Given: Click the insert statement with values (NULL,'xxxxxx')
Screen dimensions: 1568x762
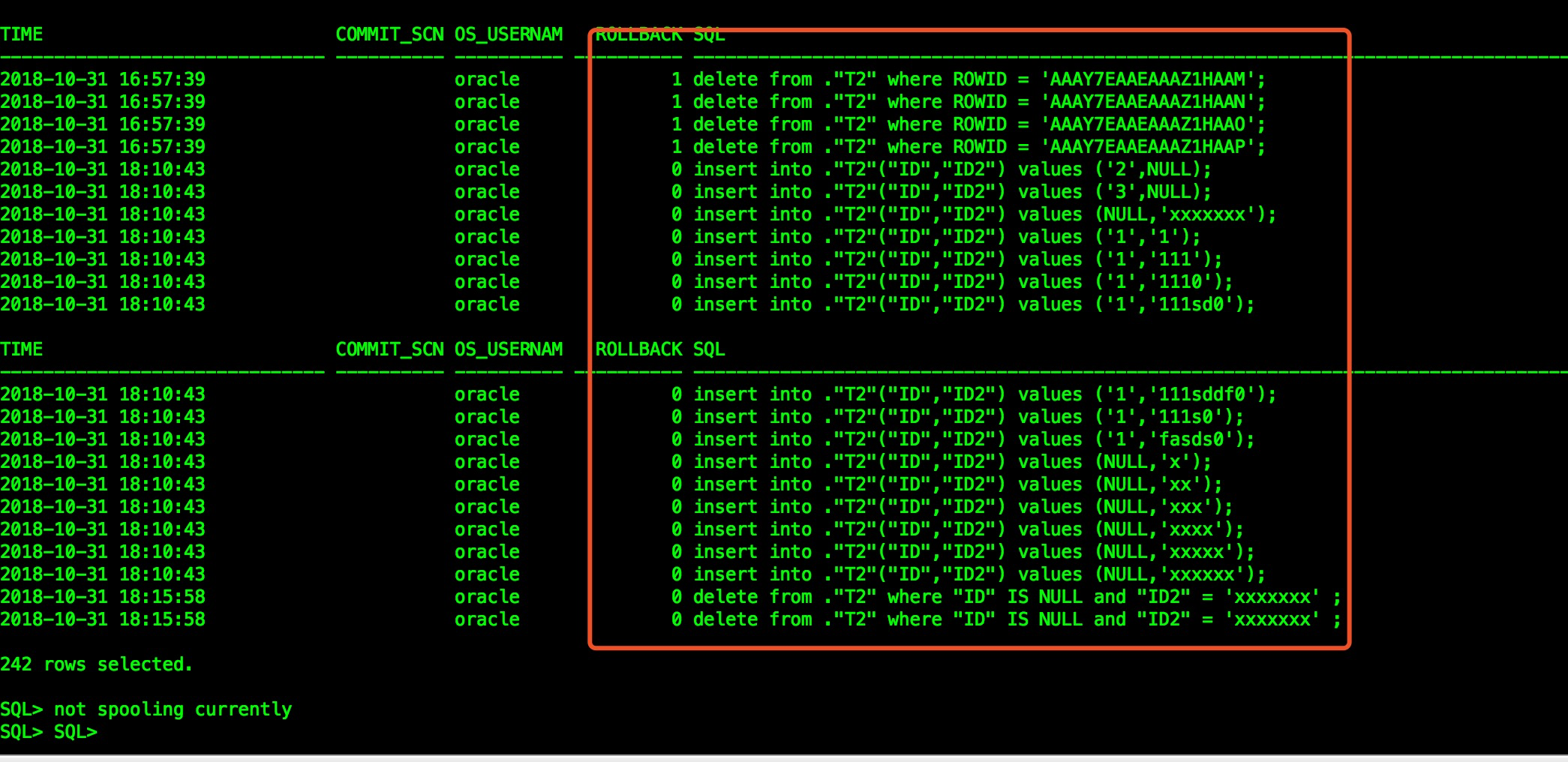Looking at the screenshot, I should click(x=979, y=574).
